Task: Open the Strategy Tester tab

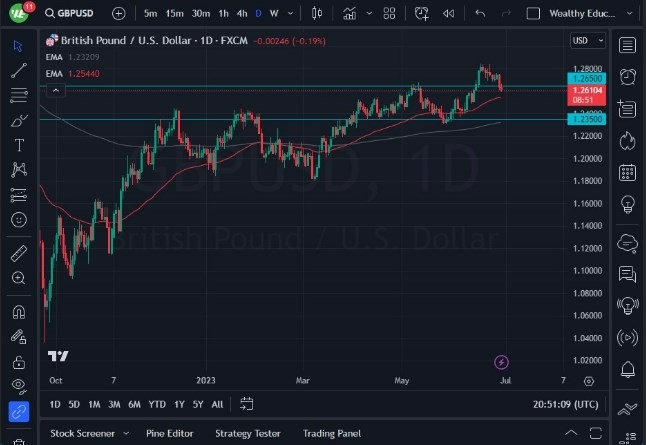Action: 248,433
